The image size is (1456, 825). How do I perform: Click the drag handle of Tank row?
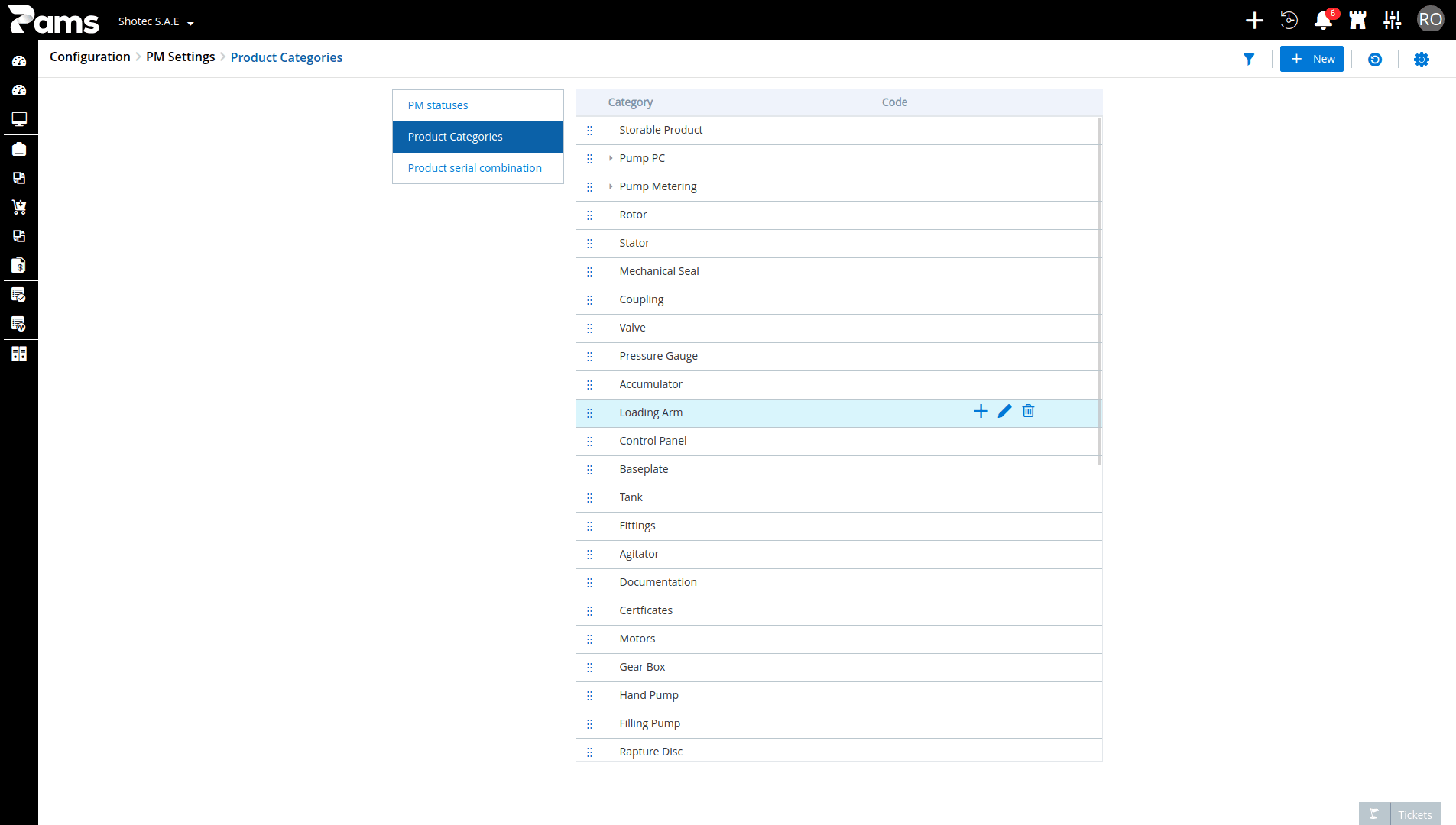point(589,498)
